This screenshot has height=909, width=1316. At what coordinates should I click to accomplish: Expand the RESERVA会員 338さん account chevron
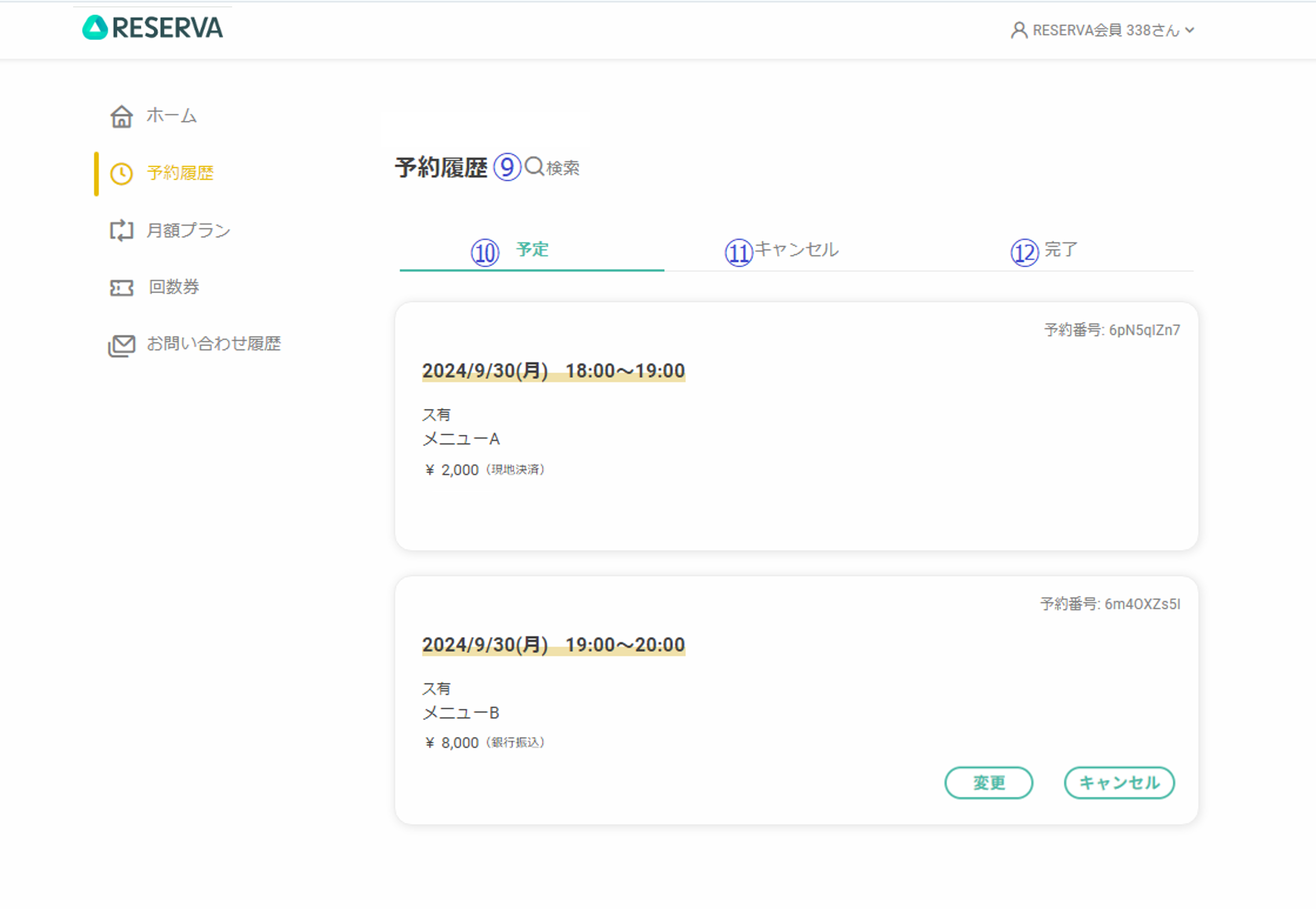[1189, 30]
